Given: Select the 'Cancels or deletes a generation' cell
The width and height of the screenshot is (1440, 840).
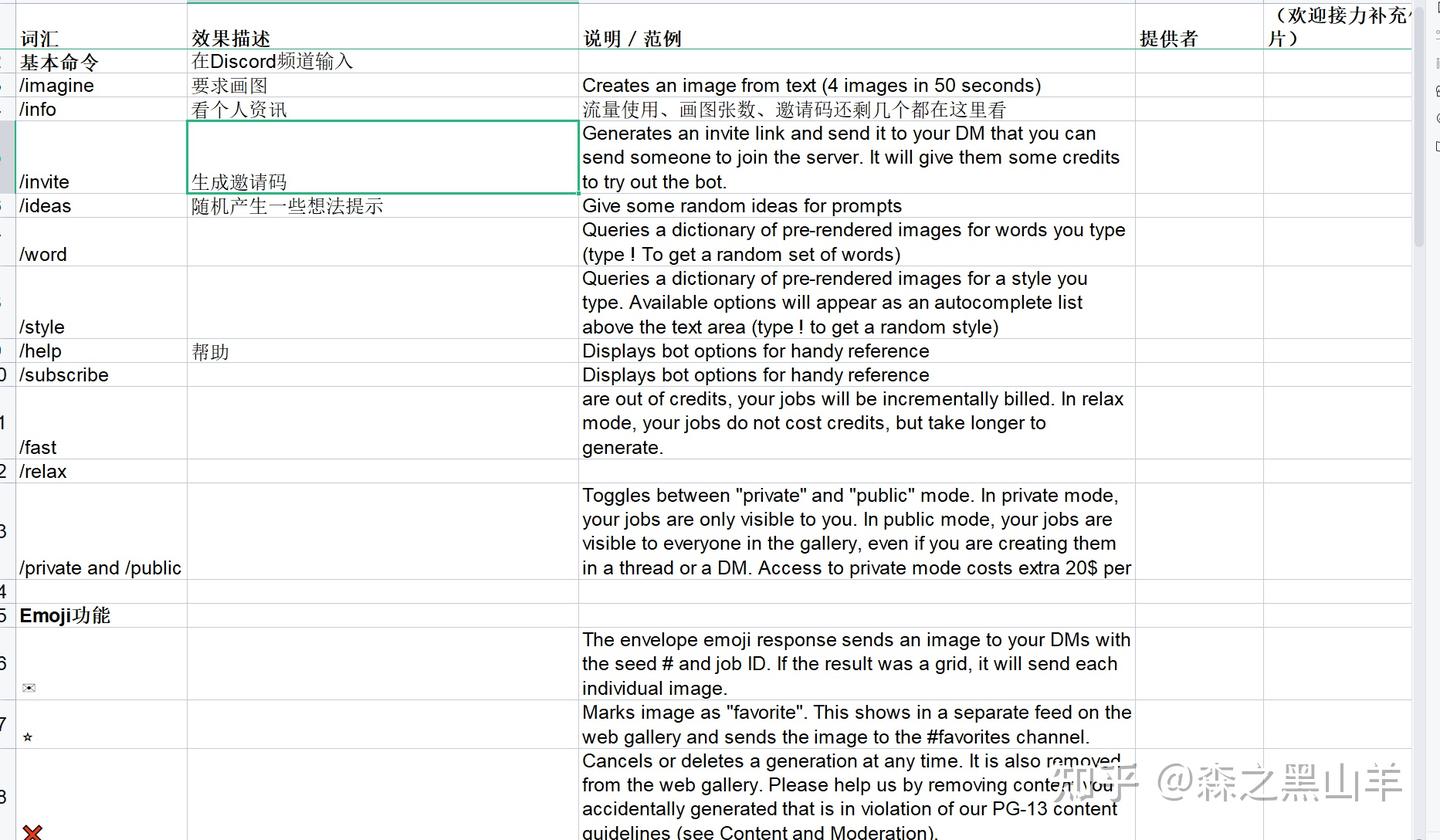Looking at the screenshot, I should pyautogui.click(x=857, y=795).
